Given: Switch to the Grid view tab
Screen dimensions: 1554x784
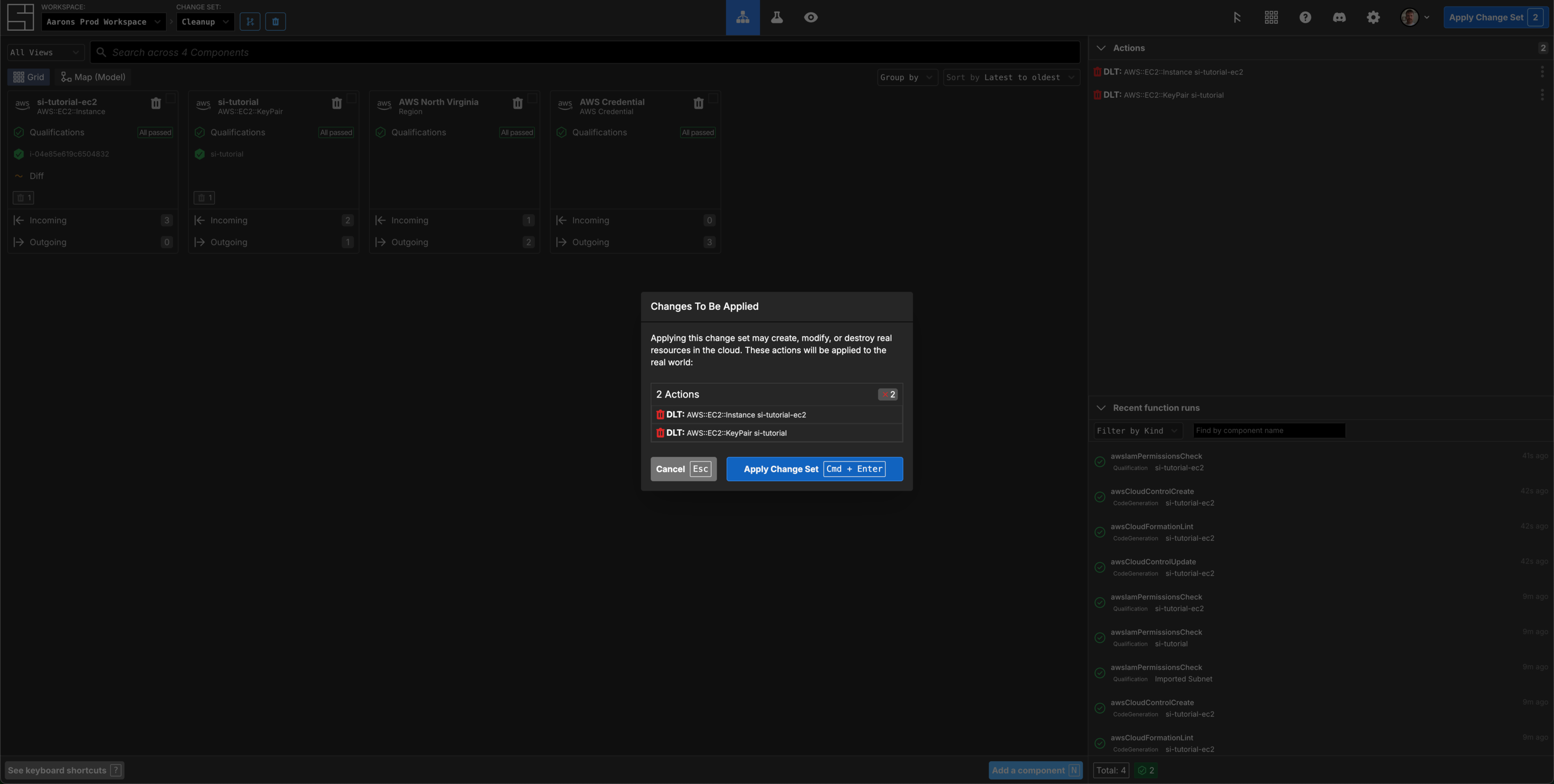Looking at the screenshot, I should [x=29, y=77].
